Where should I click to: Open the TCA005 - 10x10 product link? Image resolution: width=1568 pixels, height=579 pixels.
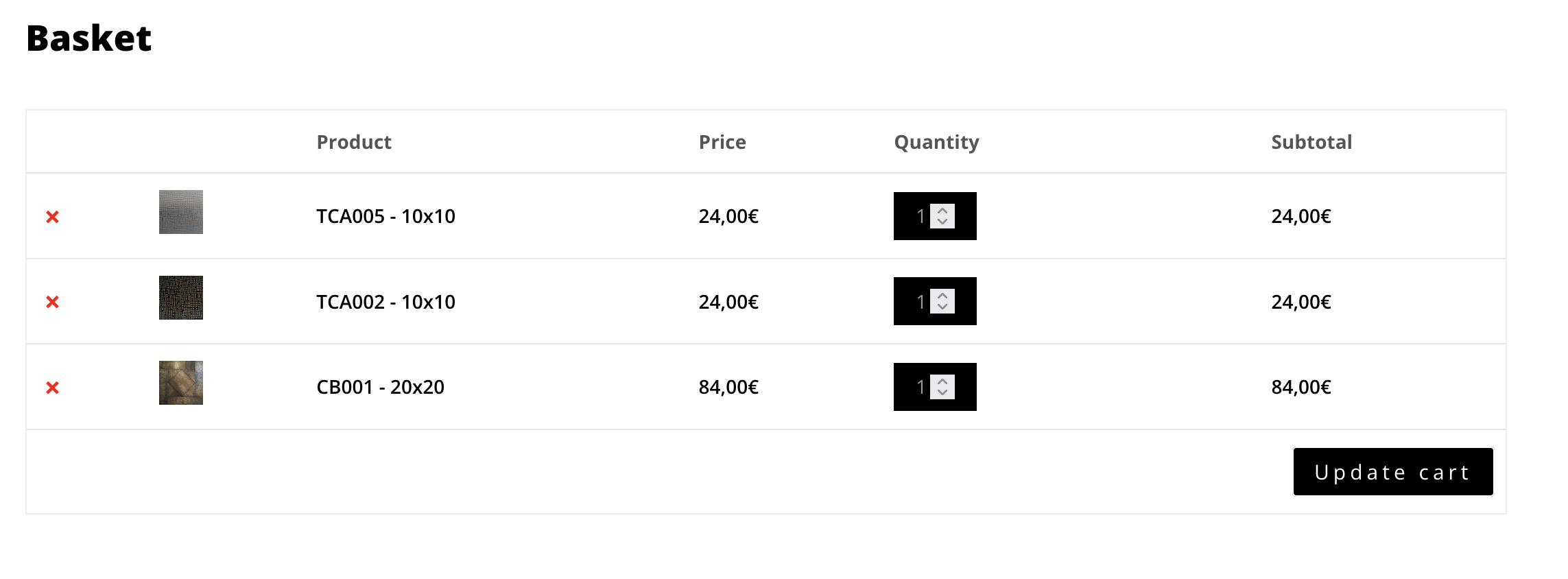pos(385,216)
